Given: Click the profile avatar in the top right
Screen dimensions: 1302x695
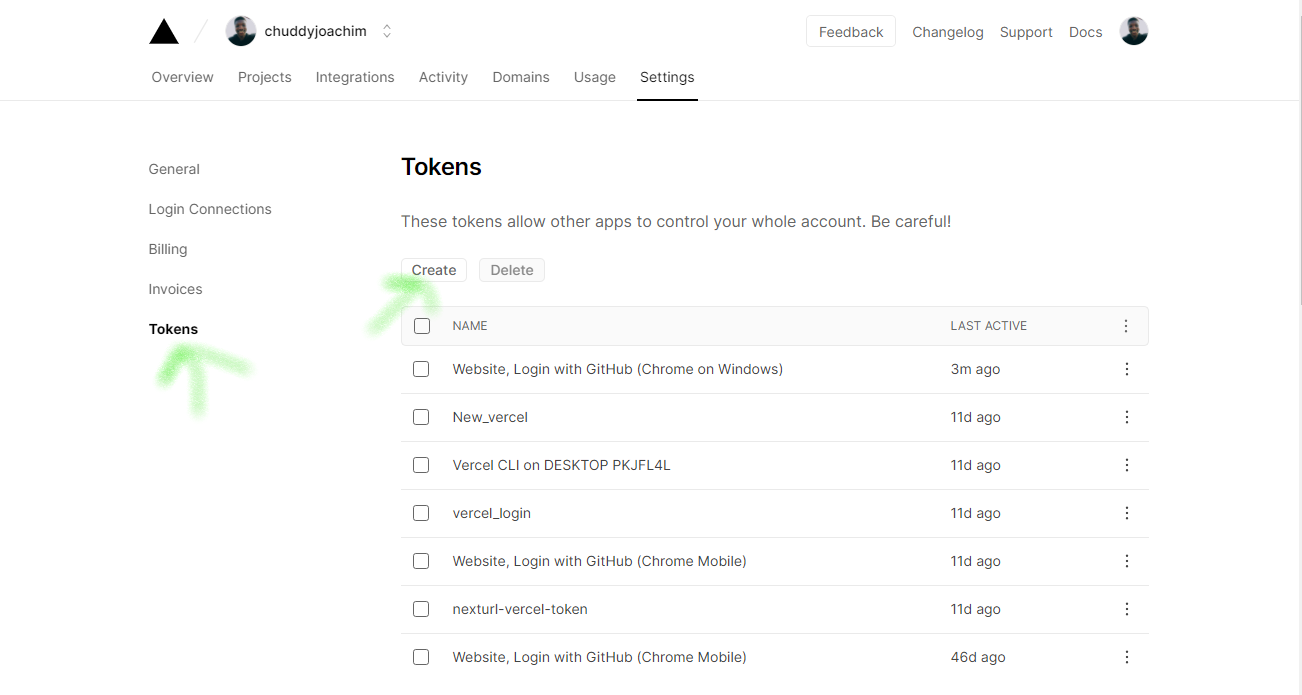Looking at the screenshot, I should [1133, 30].
